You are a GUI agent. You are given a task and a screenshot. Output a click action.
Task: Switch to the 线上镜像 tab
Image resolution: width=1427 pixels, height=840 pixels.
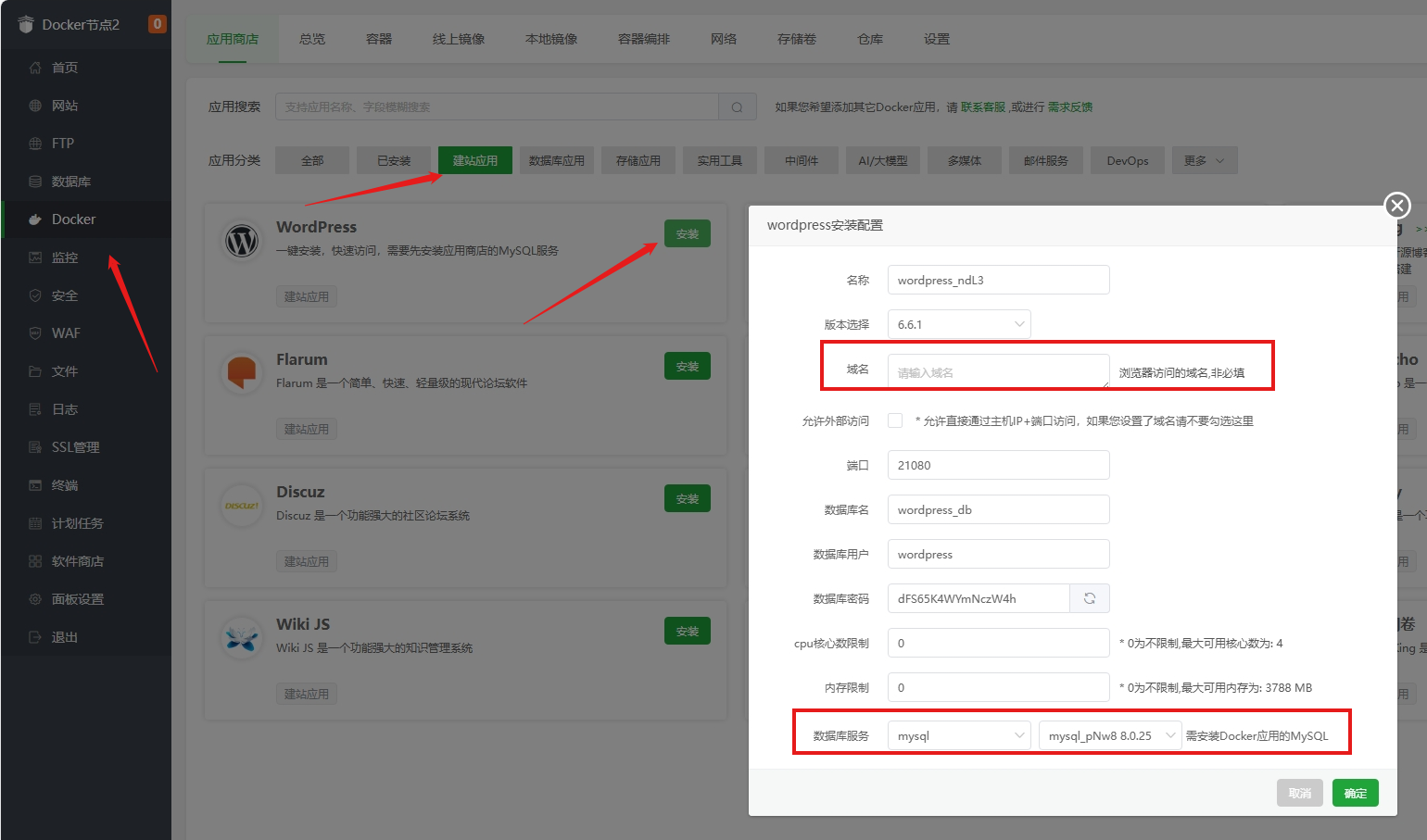click(459, 39)
